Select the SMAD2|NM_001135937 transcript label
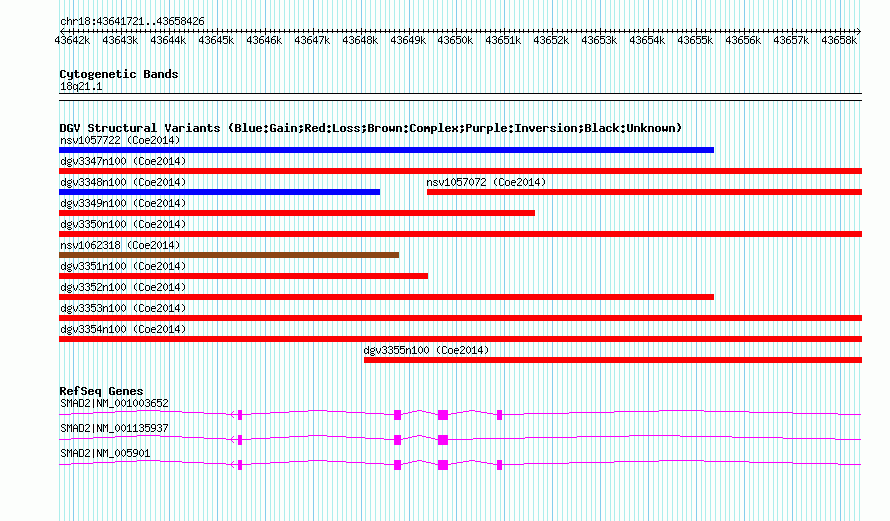 [114, 428]
